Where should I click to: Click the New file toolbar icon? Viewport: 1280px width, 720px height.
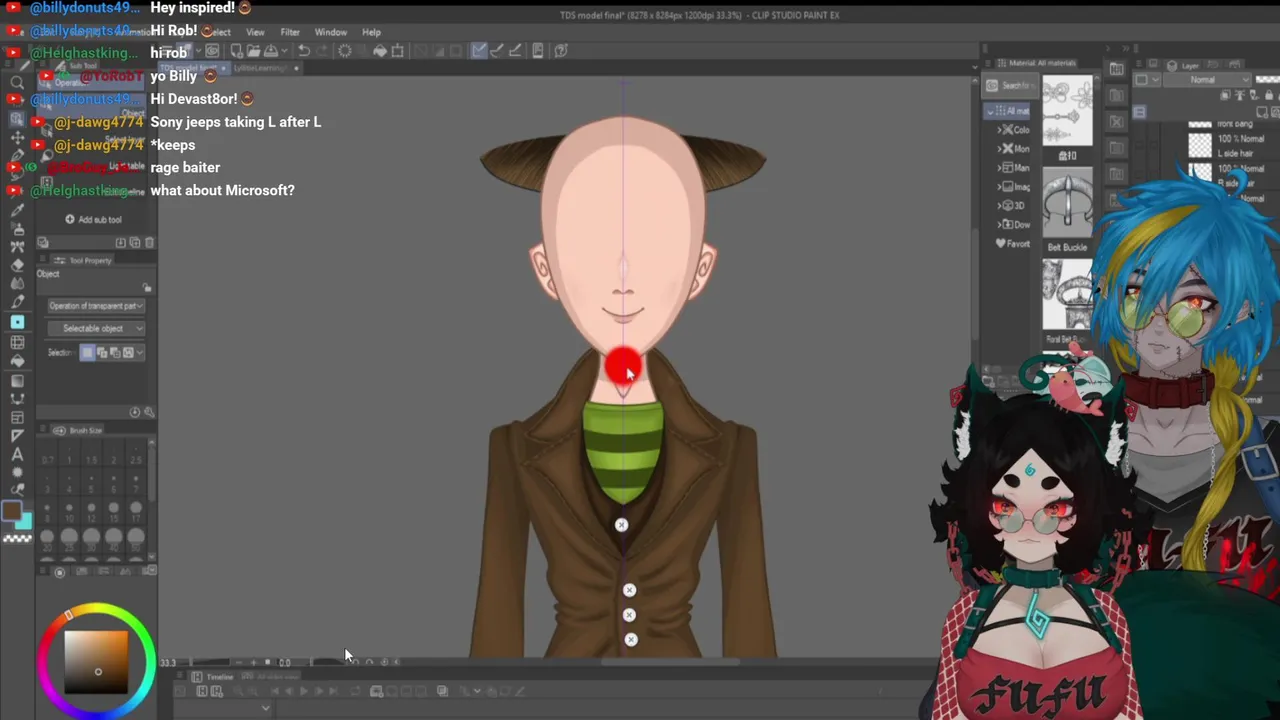click(236, 51)
